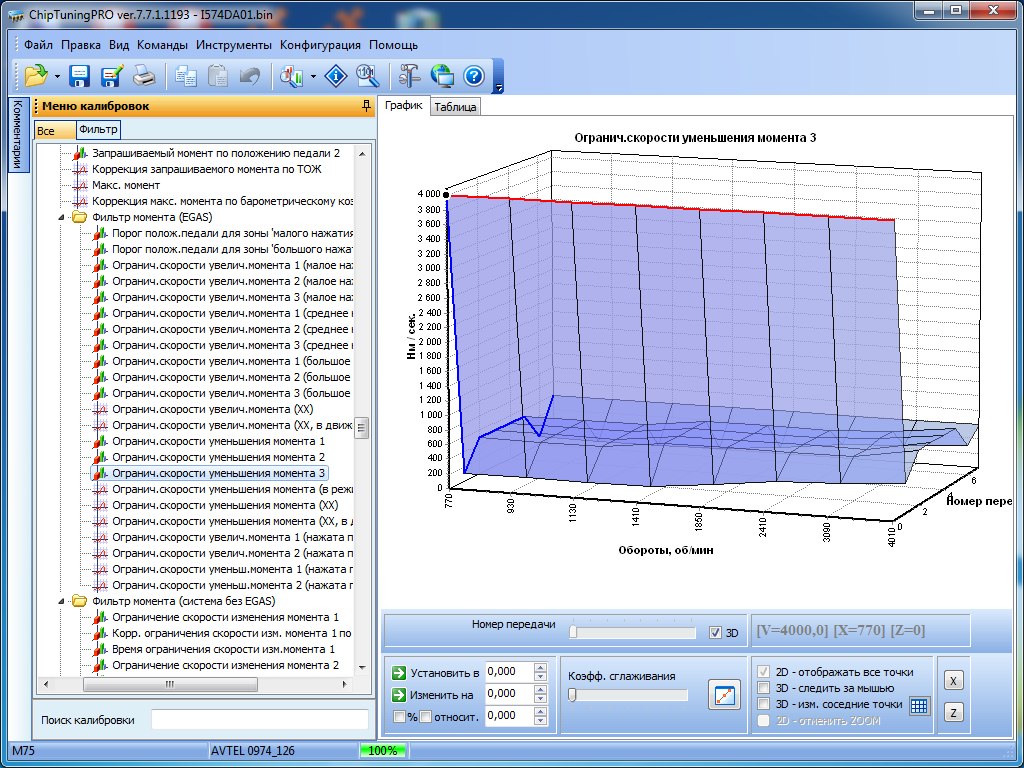Image resolution: width=1024 pixels, height=768 pixels.
Task: Click the Open file folder icon
Action: tap(36, 76)
